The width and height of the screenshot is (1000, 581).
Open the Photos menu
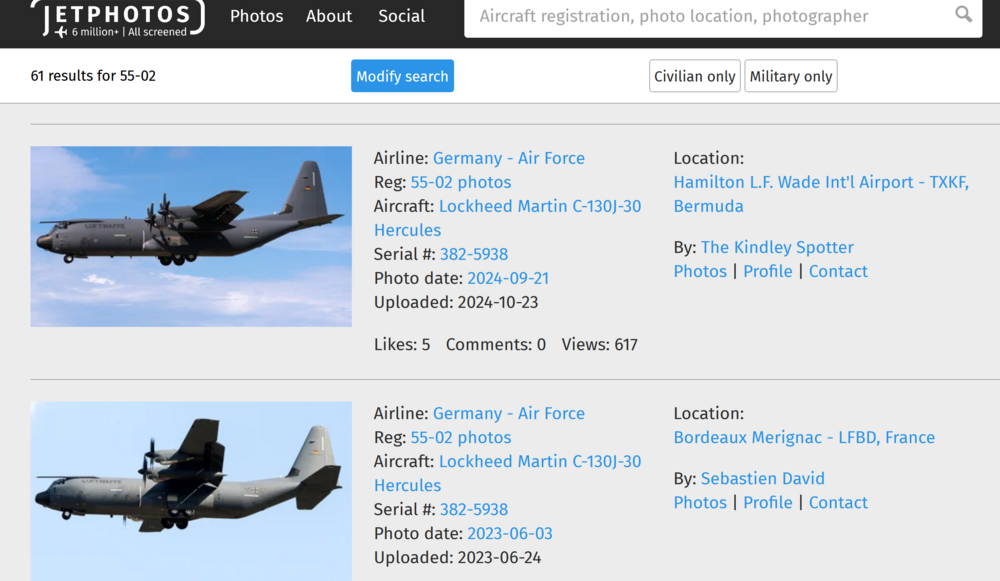257,16
